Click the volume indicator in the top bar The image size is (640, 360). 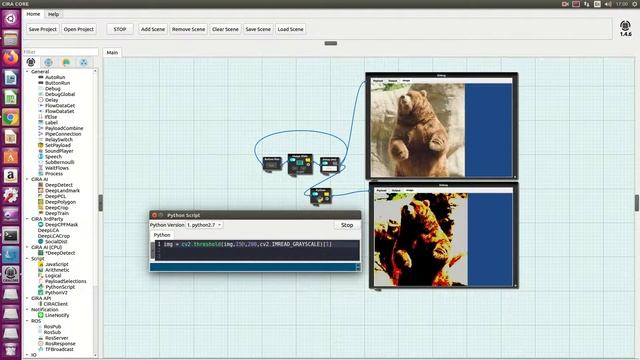[608, 4]
